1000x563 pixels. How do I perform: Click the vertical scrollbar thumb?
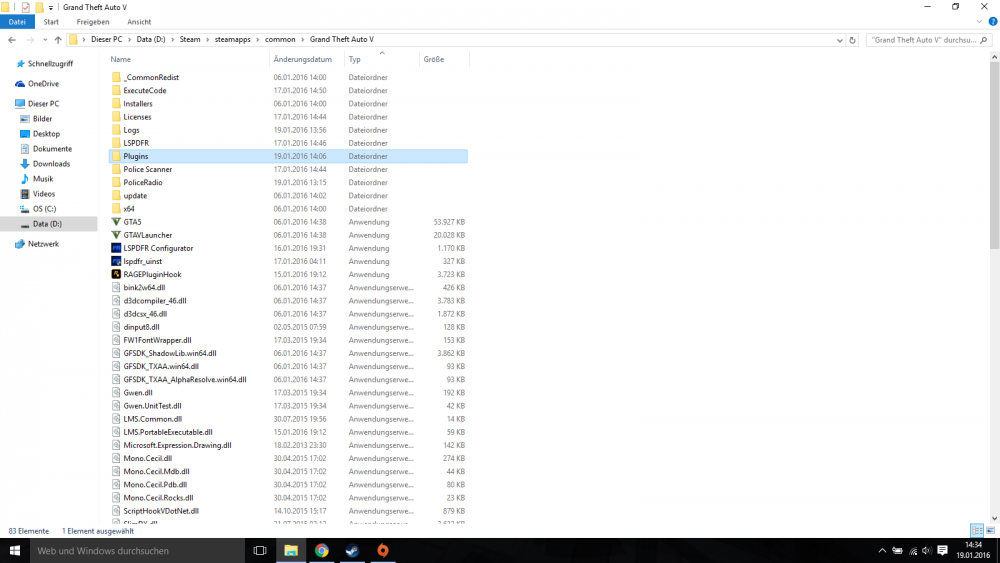(x=994, y=155)
